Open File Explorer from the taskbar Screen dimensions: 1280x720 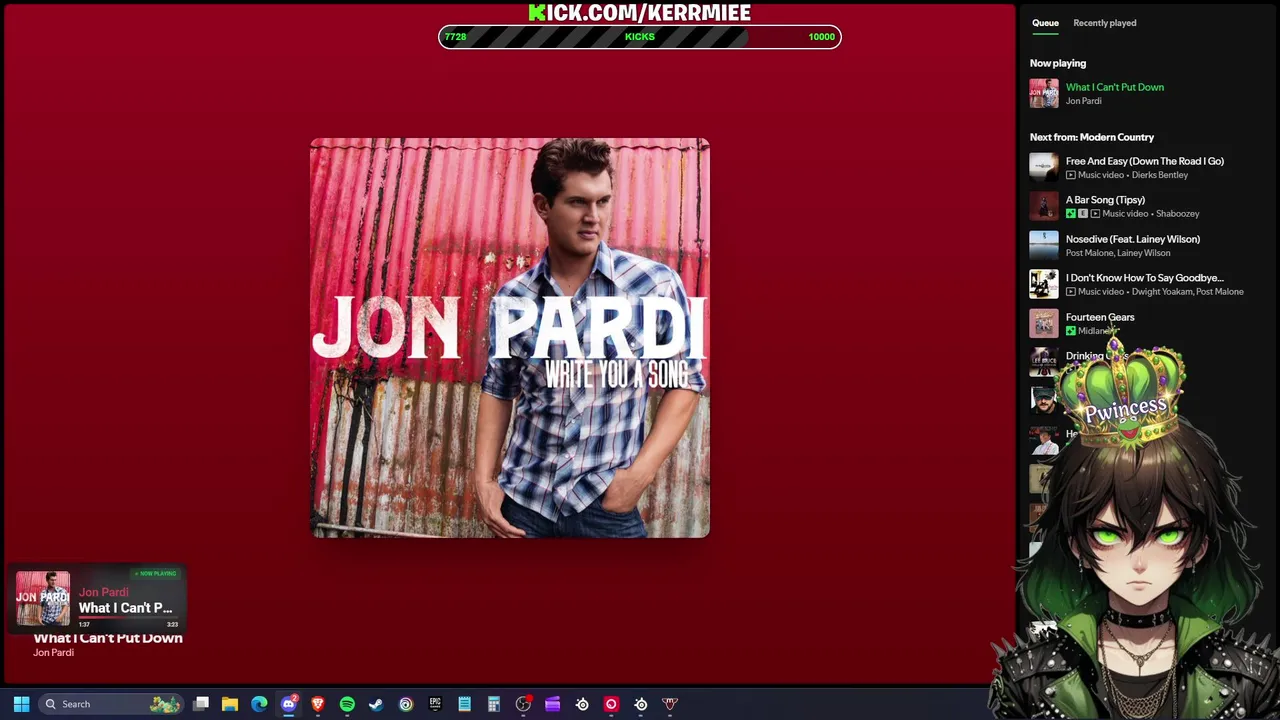(x=230, y=704)
